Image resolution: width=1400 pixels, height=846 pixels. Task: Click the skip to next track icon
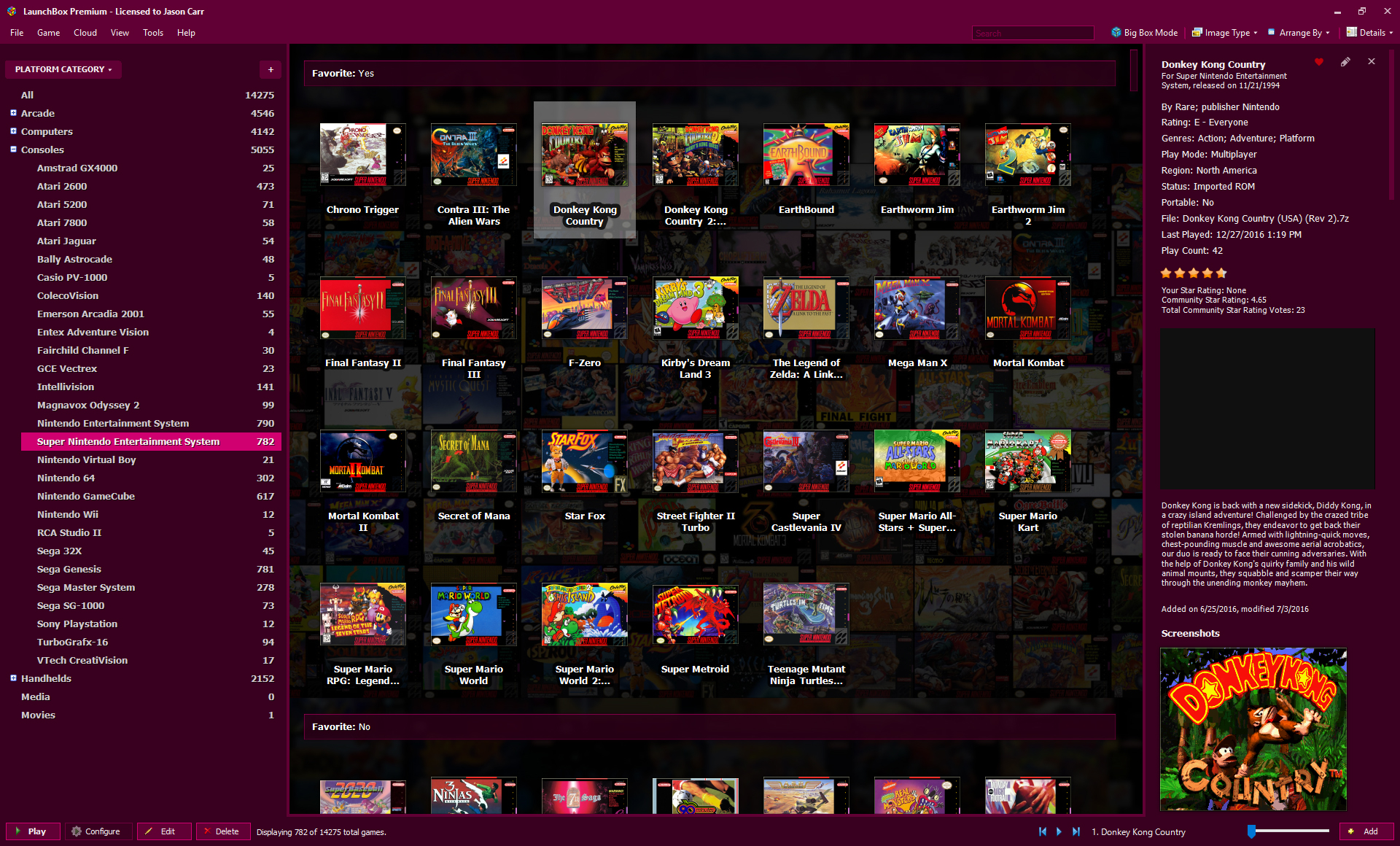click(1076, 831)
